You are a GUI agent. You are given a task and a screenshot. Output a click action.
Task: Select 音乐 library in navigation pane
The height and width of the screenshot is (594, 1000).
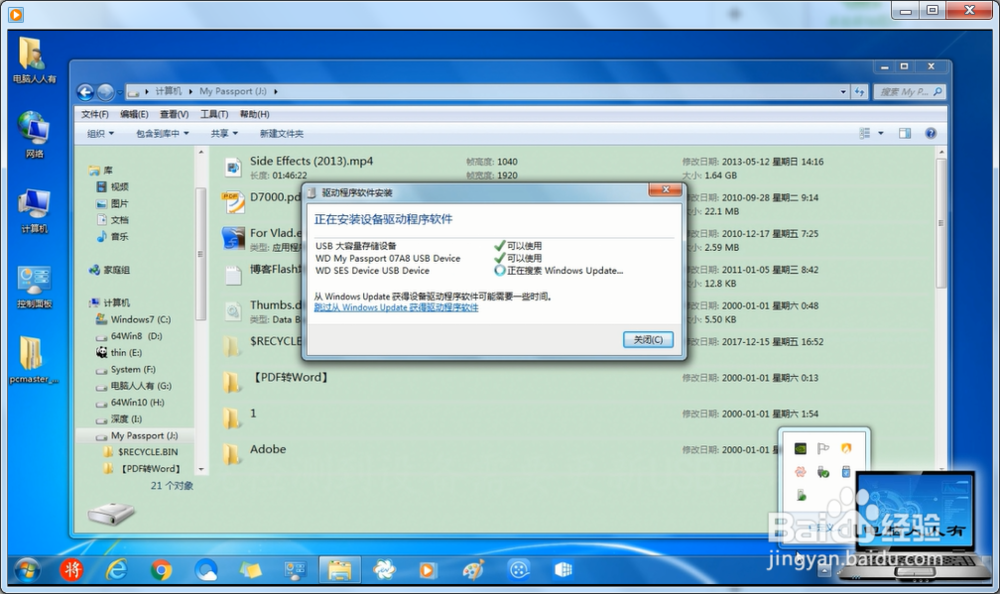(112, 236)
